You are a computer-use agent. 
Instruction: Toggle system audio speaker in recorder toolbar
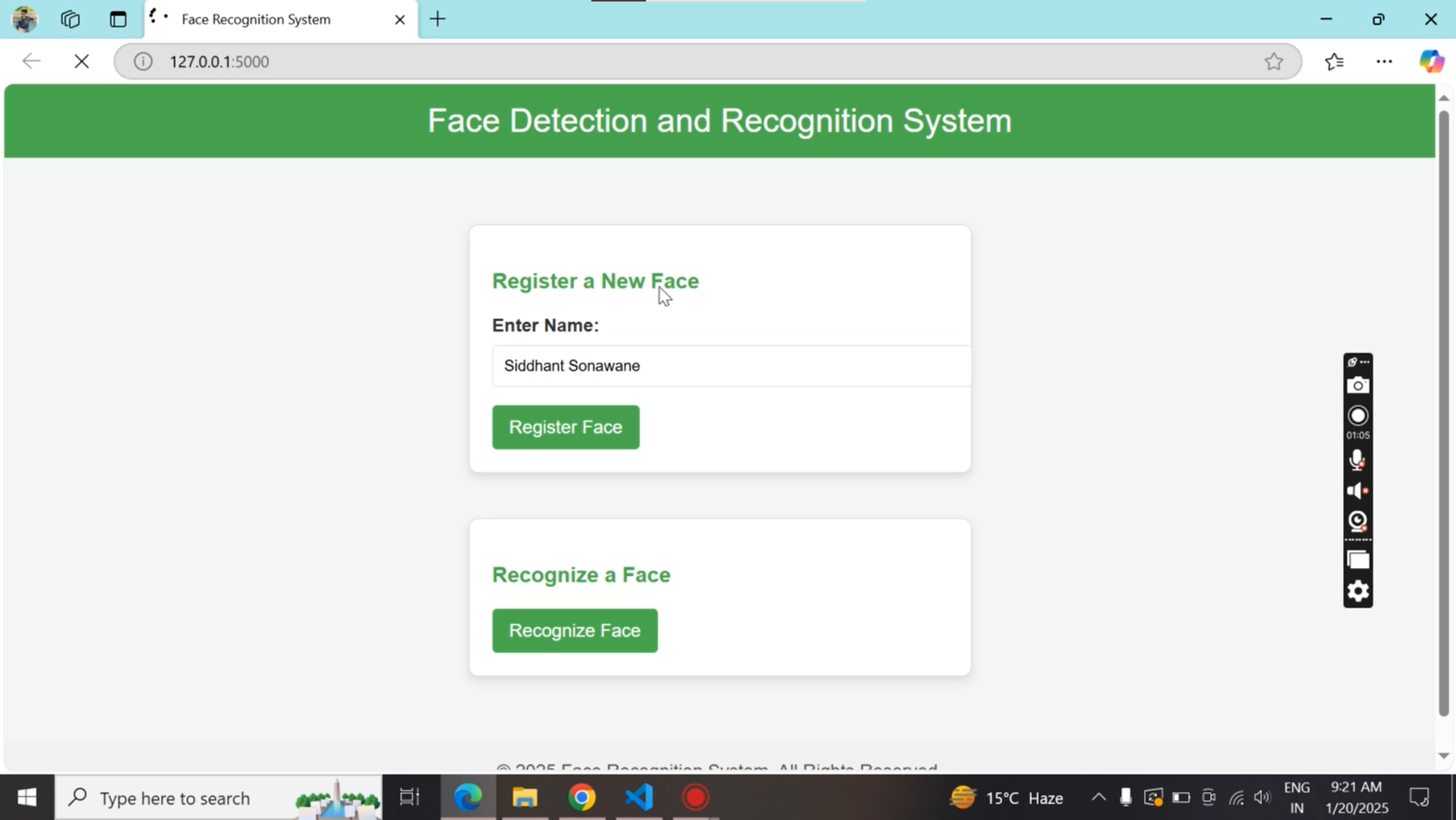pyautogui.click(x=1357, y=491)
